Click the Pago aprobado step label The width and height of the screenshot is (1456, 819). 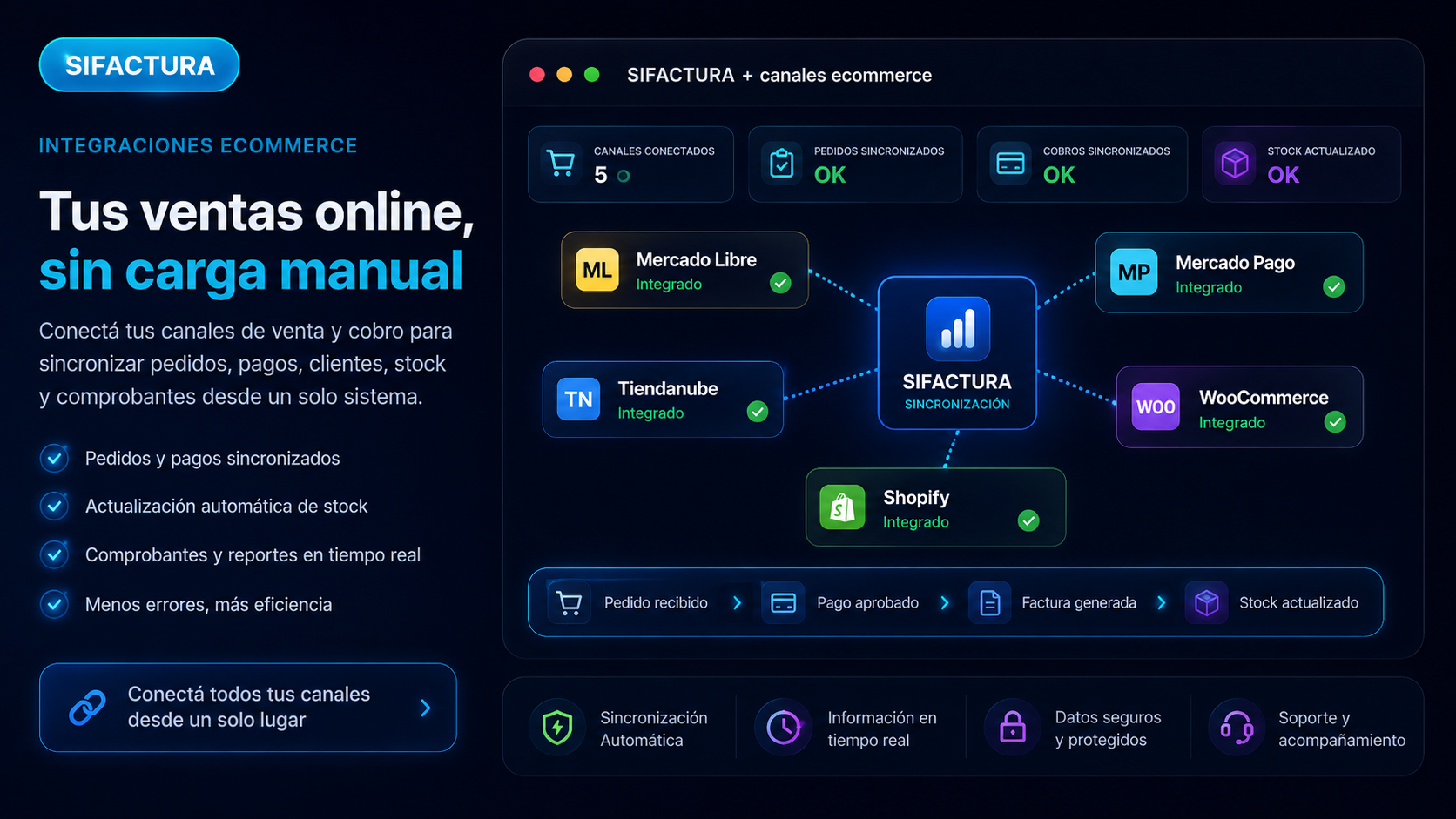point(867,602)
